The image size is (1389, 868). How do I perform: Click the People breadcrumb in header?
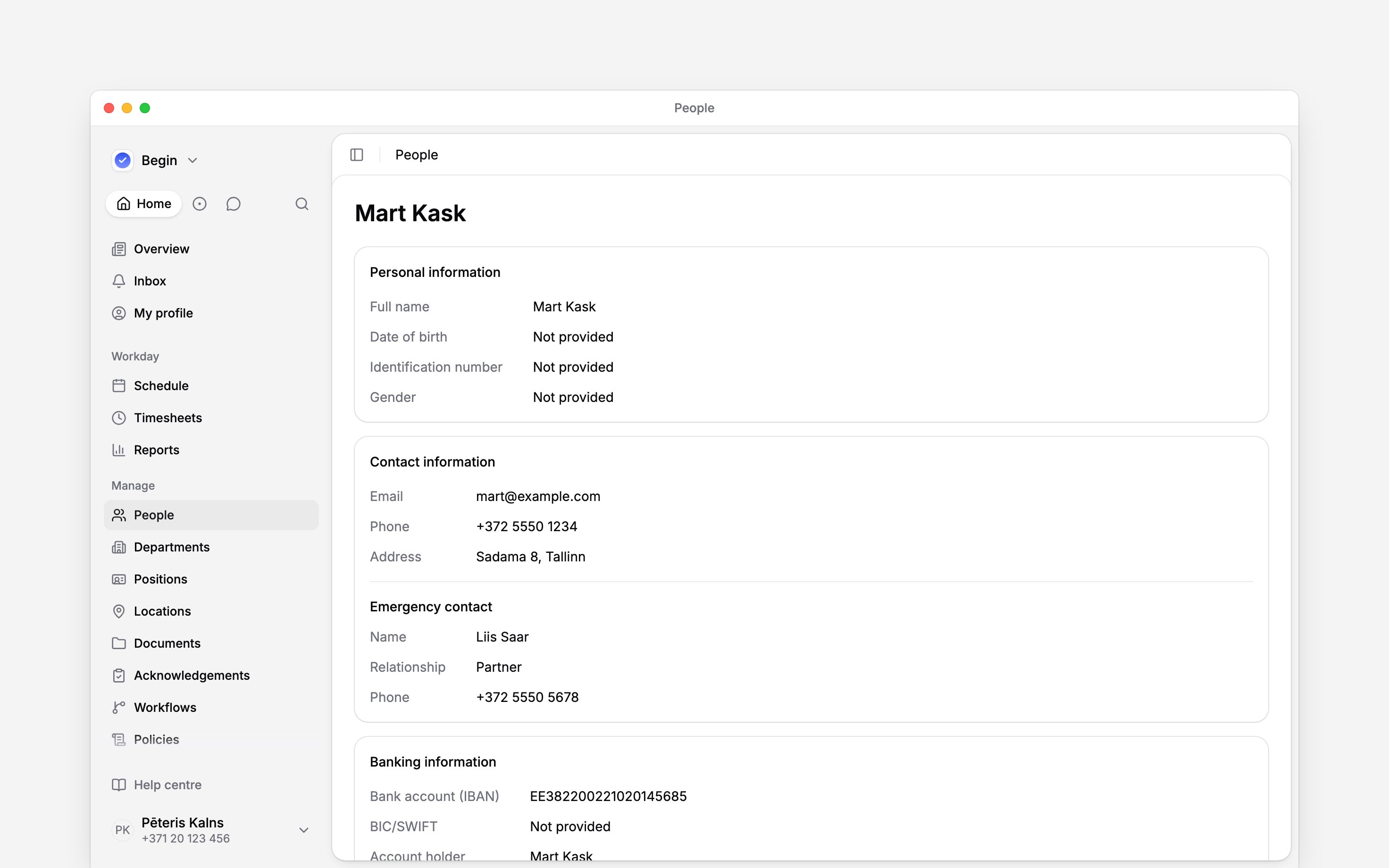point(416,155)
